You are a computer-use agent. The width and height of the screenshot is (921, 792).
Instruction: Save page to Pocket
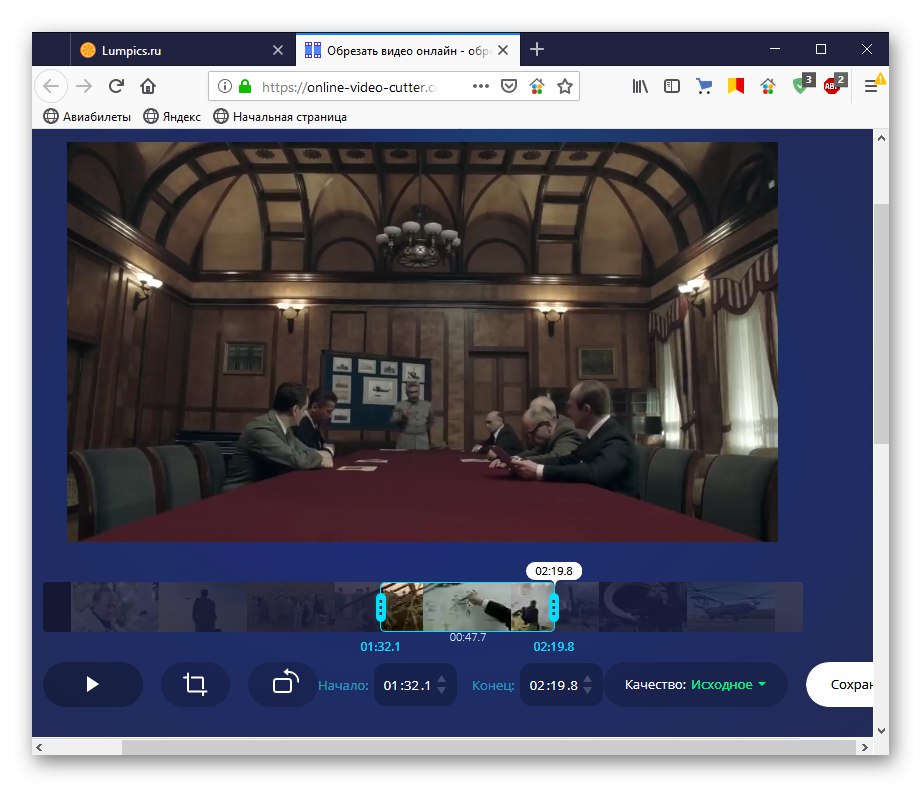[509, 86]
